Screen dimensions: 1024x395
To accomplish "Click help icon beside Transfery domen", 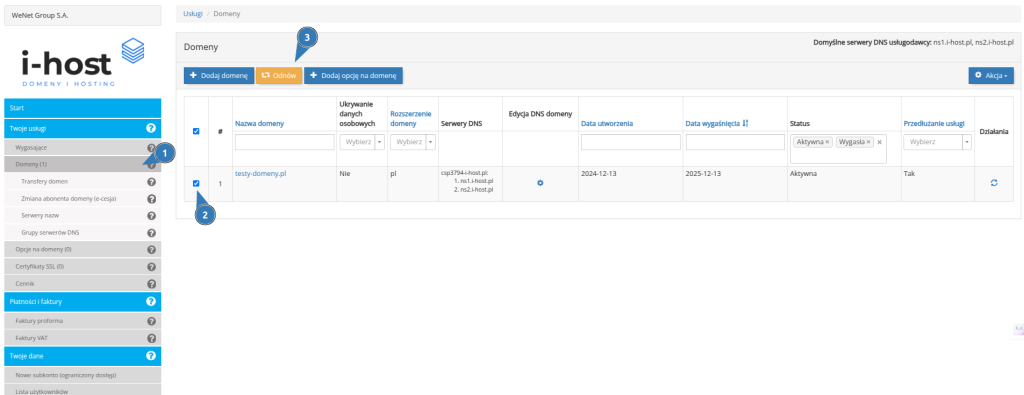I will [151, 182].
